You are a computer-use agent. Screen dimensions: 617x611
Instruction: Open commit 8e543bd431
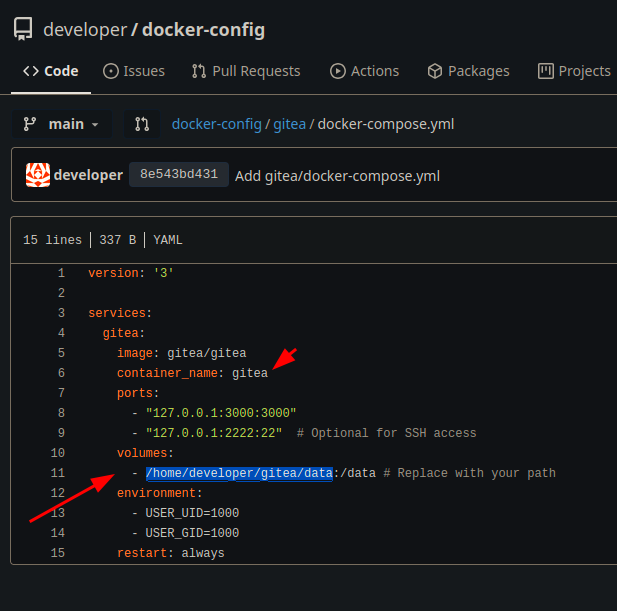click(179, 174)
